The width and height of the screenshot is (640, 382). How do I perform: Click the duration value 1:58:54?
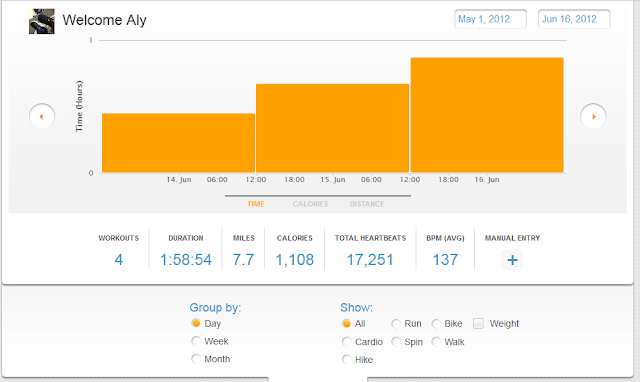click(x=186, y=260)
